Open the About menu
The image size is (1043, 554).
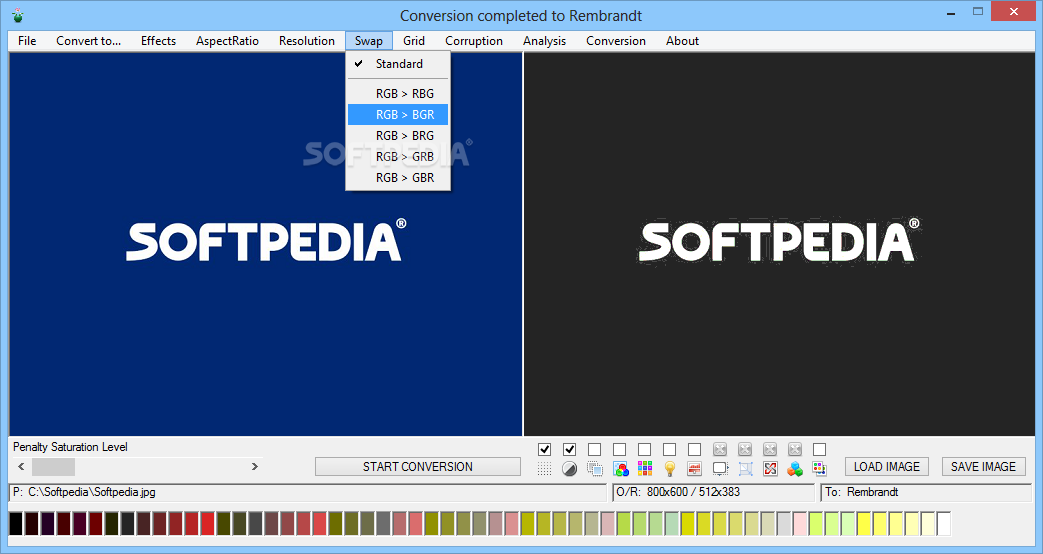pyautogui.click(x=682, y=41)
